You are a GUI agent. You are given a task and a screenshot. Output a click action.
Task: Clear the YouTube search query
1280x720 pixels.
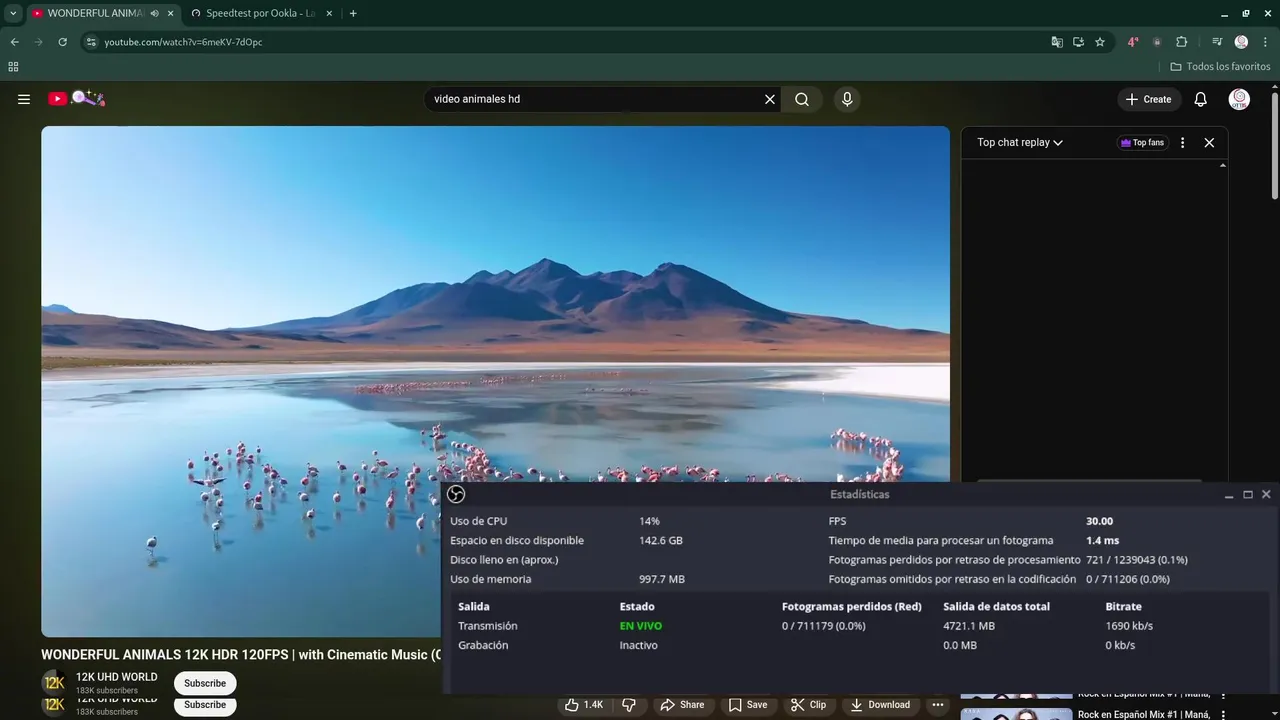point(770,99)
